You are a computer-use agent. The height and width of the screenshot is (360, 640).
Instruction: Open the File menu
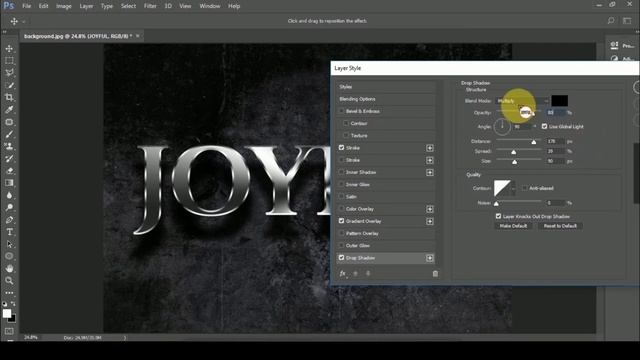click(x=27, y=6)
